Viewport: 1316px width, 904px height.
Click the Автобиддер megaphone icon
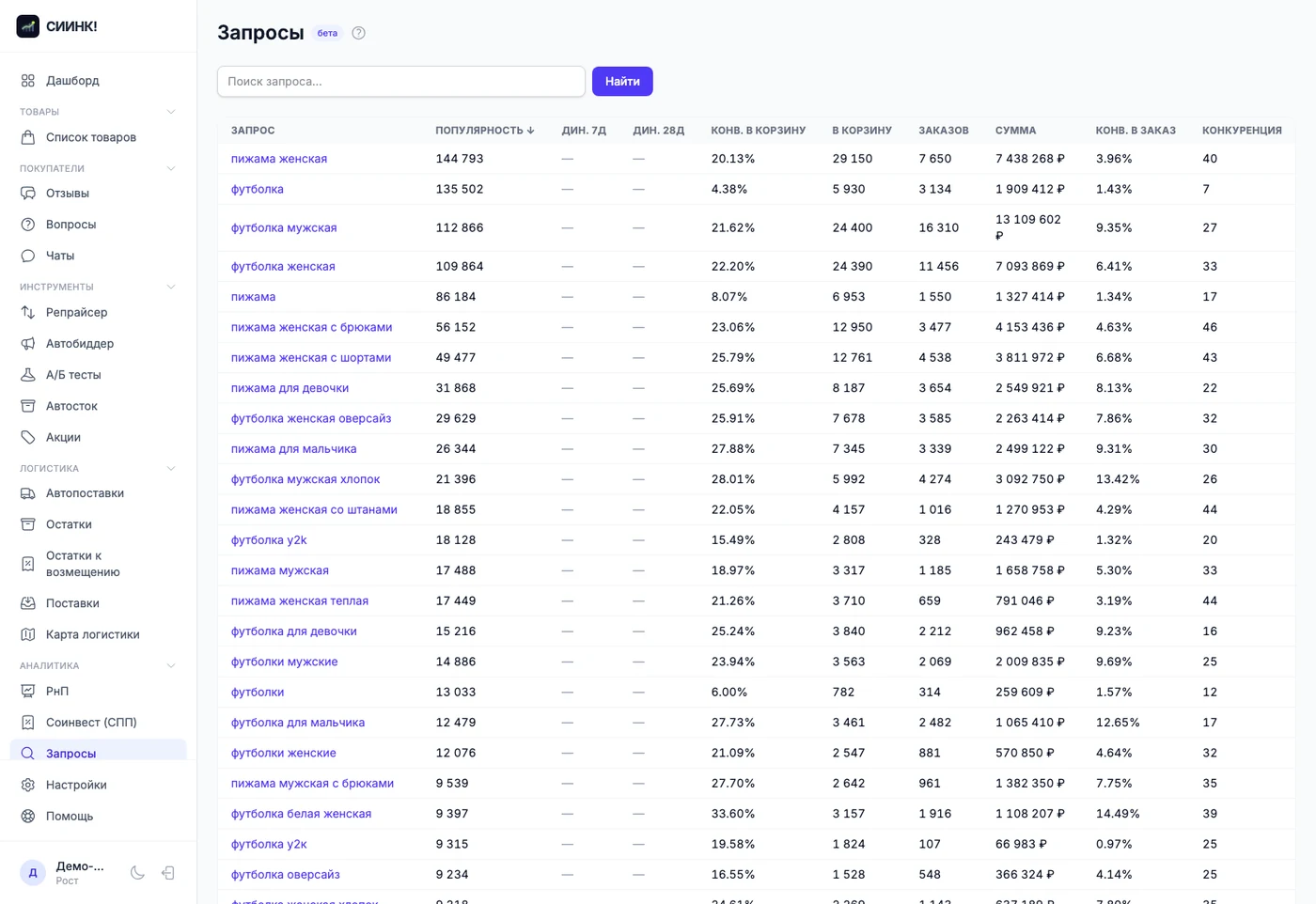click(28, 344)
